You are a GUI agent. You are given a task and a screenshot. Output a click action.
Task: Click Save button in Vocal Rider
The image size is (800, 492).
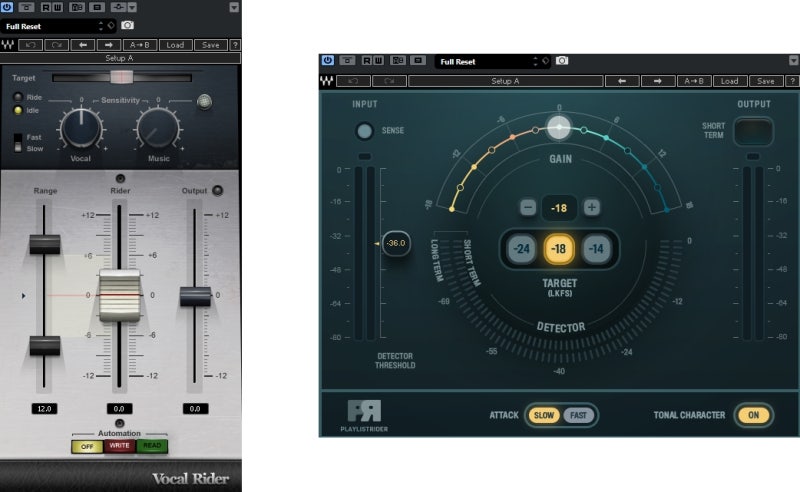[211, 45]
